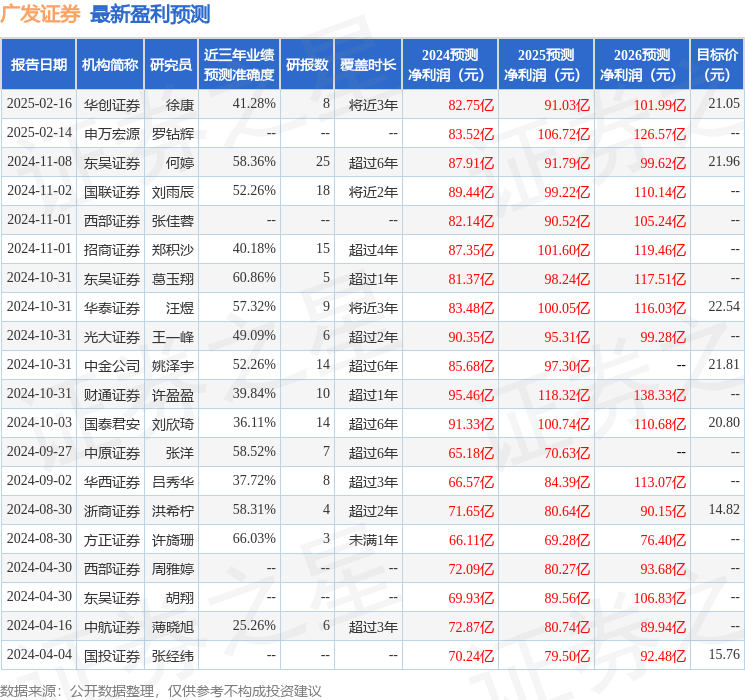Image resolution: width=745 pixels, height=700 pixels.
Task: Click the 招商证券 institution cell
Action: (x=112, y=249)
